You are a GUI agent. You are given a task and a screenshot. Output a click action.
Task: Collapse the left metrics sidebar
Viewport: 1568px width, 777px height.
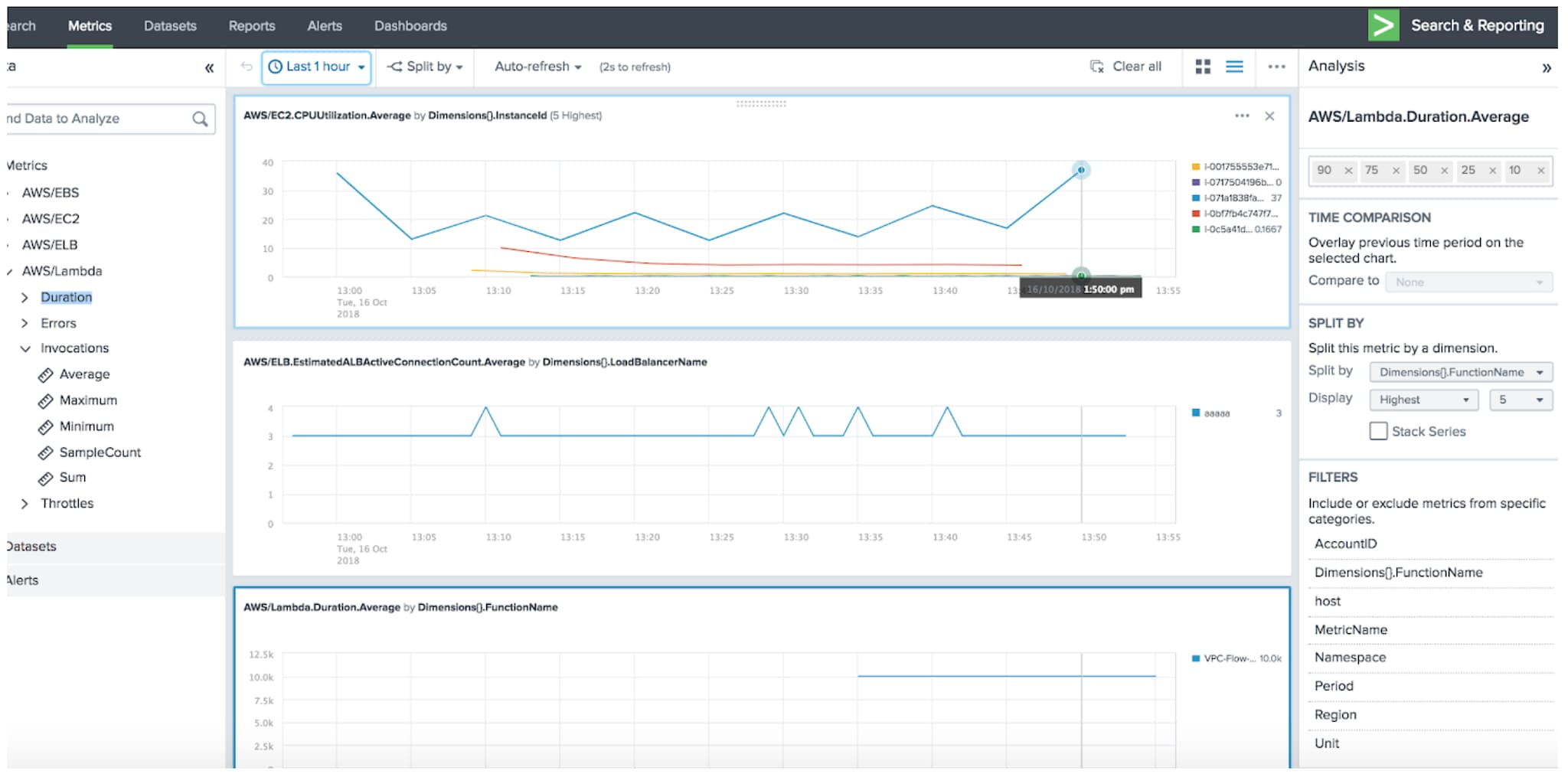pyautogui.click(x=209, y=68)
